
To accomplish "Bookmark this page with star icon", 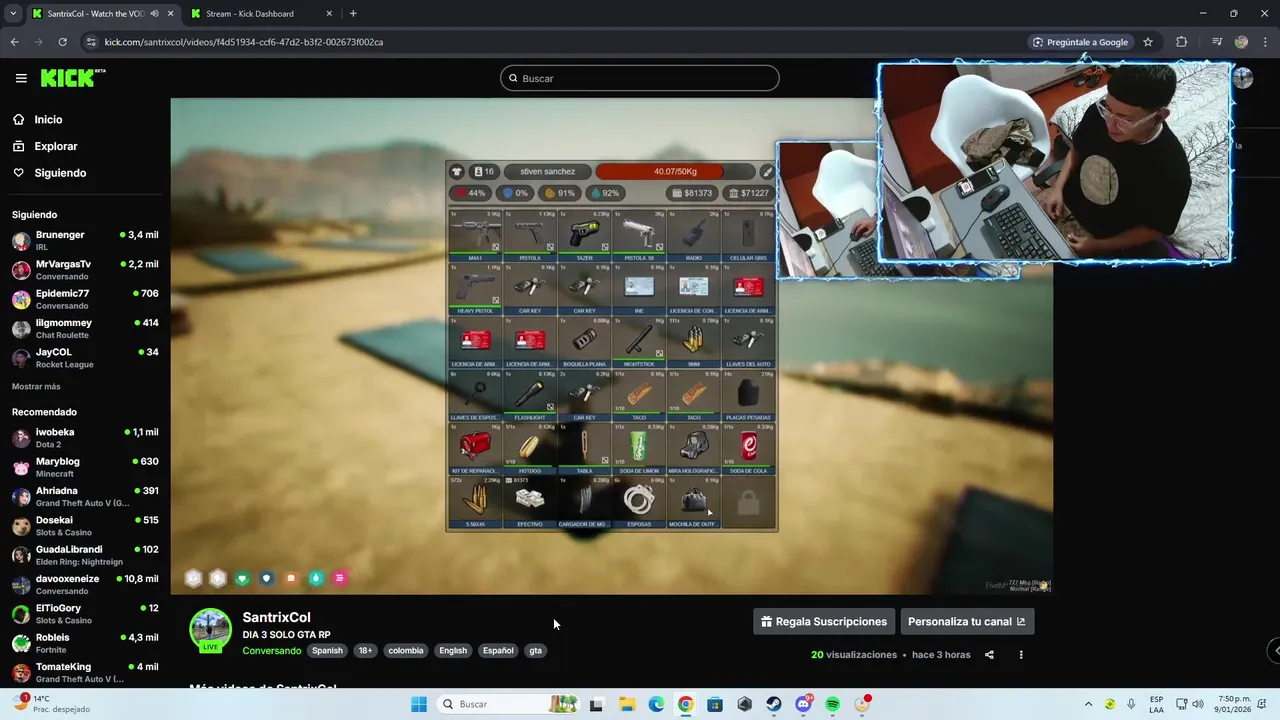I will point(1148,42).
